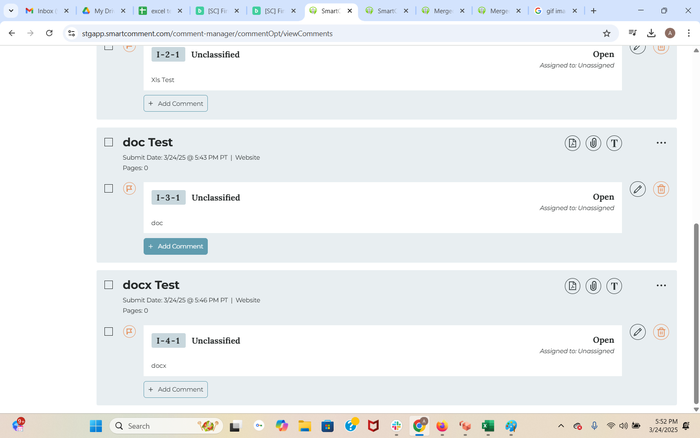Tick the docx Test submission checkbox
Screen dimensions: 700x438
point(109,285)
